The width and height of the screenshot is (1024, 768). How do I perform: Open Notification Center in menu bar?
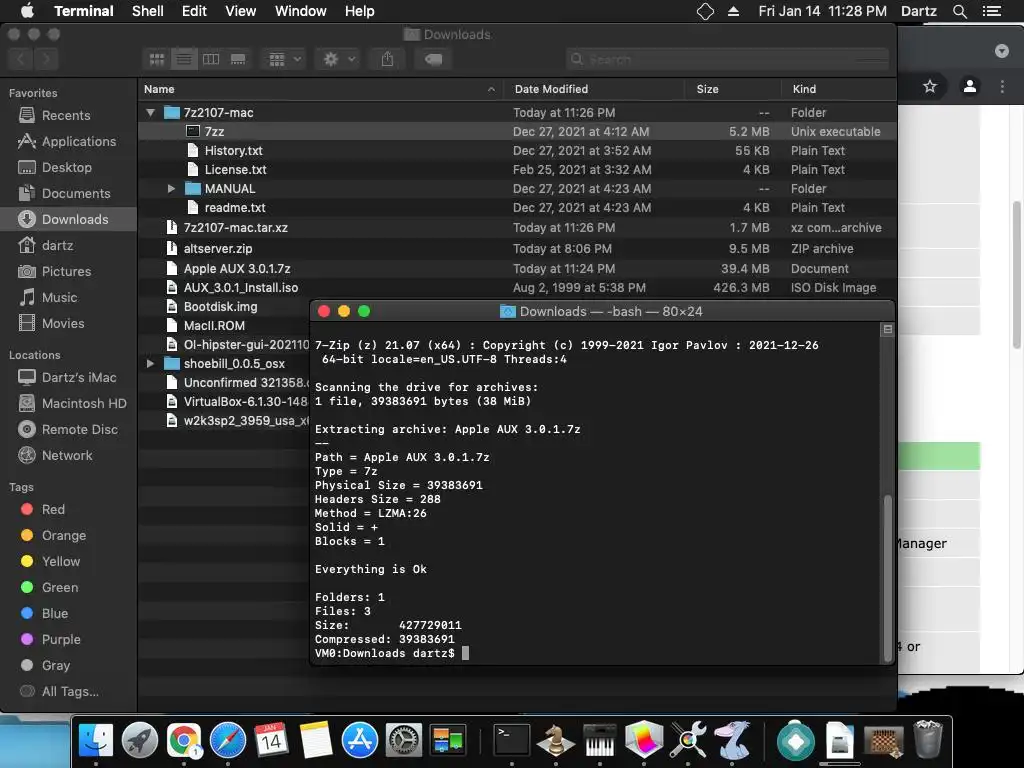coord(992,11)
